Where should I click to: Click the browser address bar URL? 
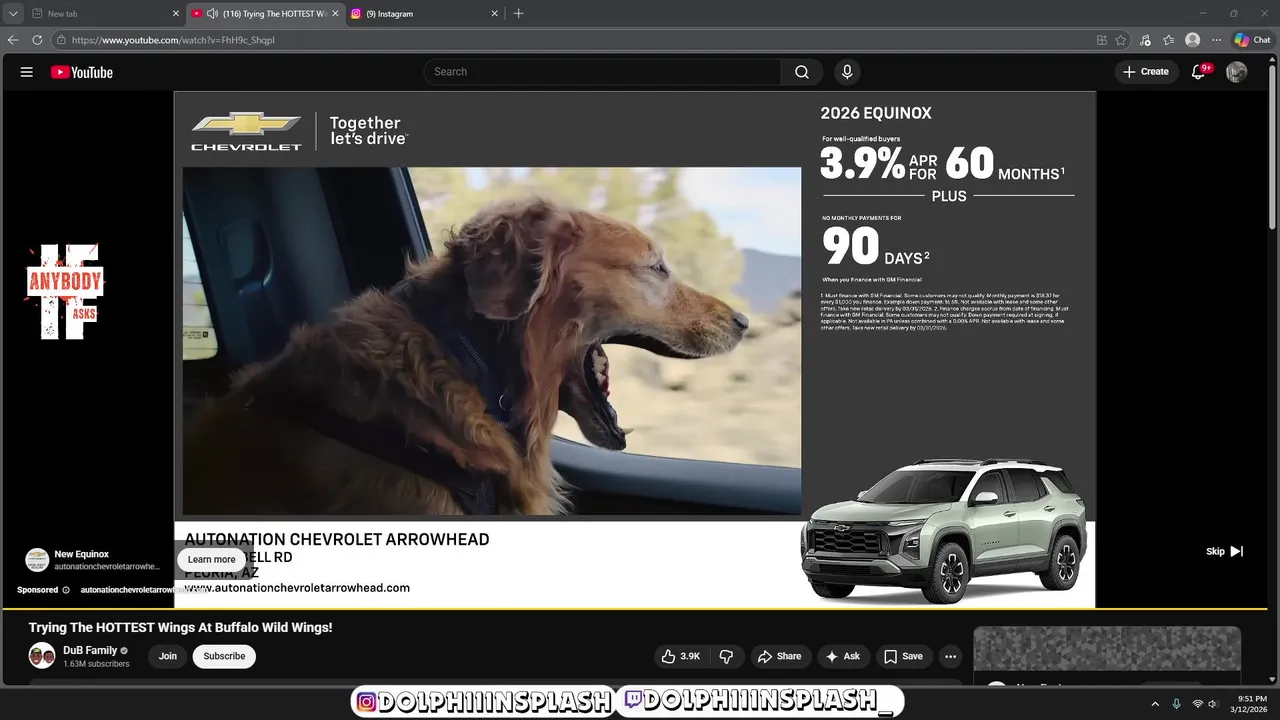(173, 40)
